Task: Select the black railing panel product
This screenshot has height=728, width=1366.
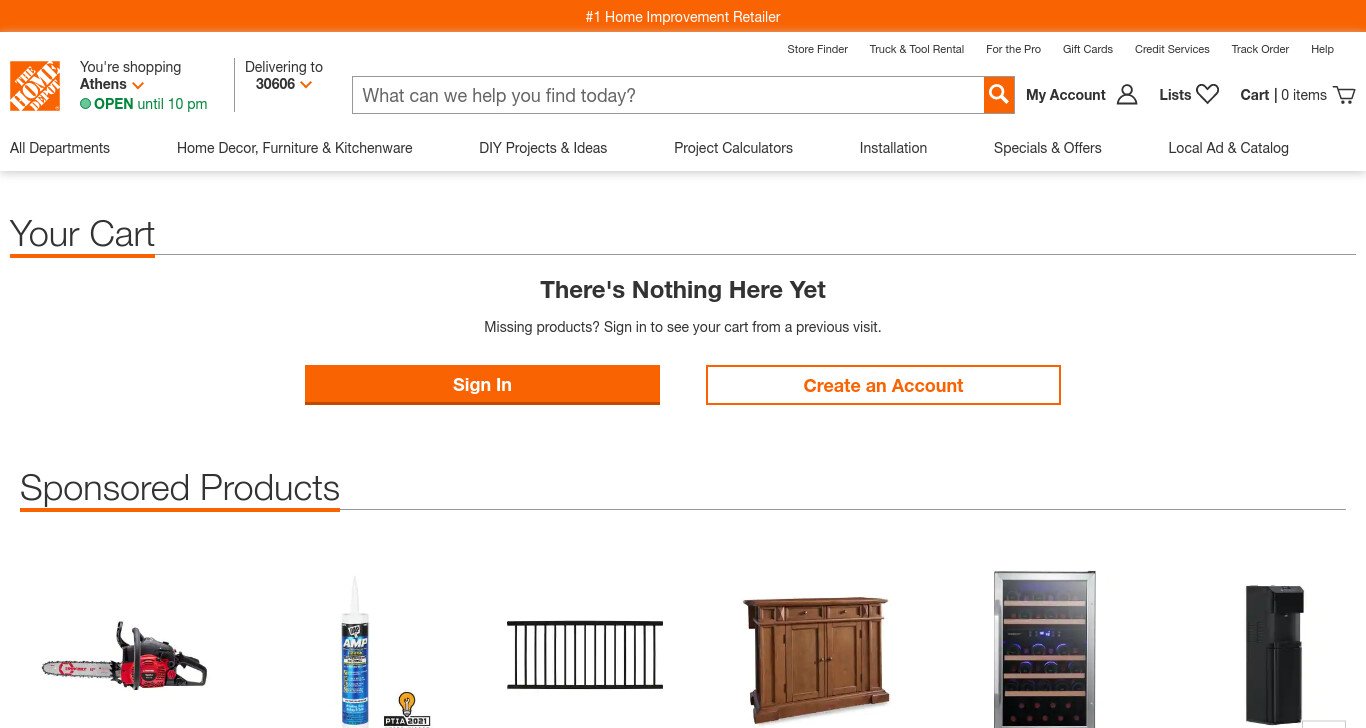Action: [x=585, y=655]
